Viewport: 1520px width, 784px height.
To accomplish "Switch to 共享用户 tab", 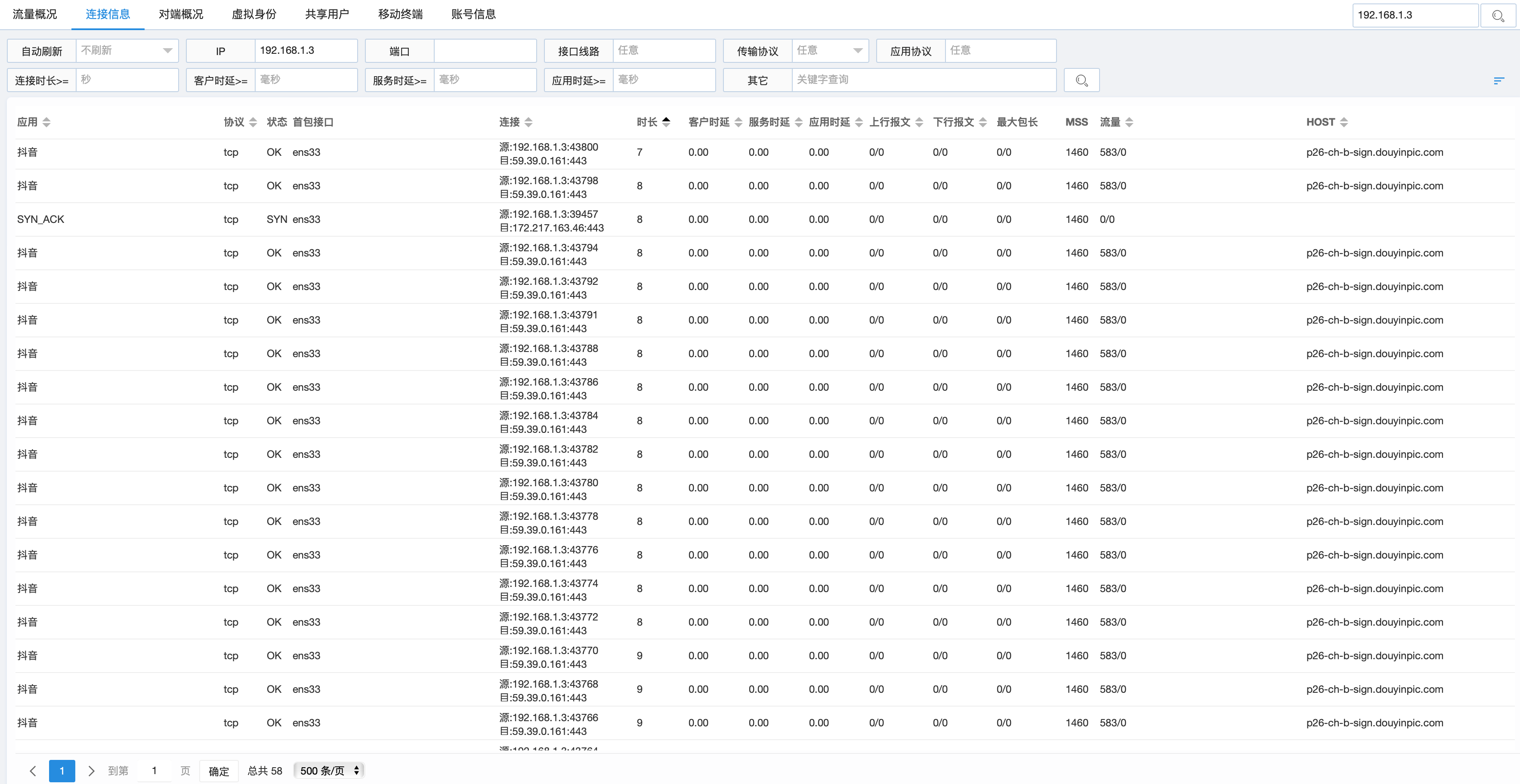I will (x=327, y=14).
